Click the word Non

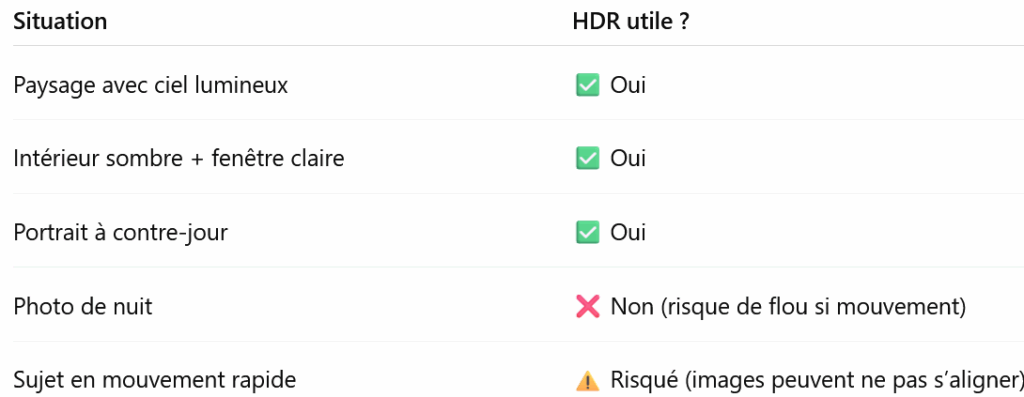point(632,306)
